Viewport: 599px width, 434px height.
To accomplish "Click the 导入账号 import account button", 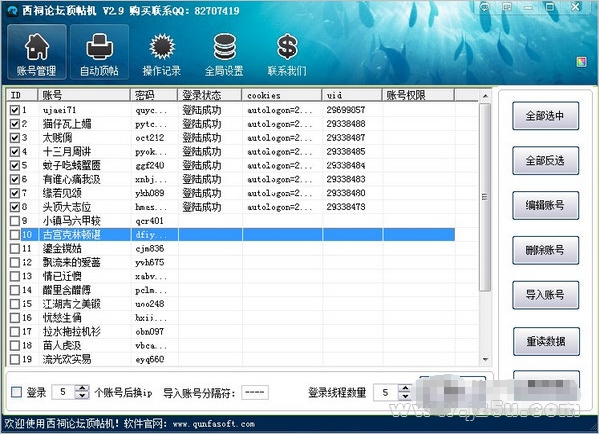I will click(545, 295).
